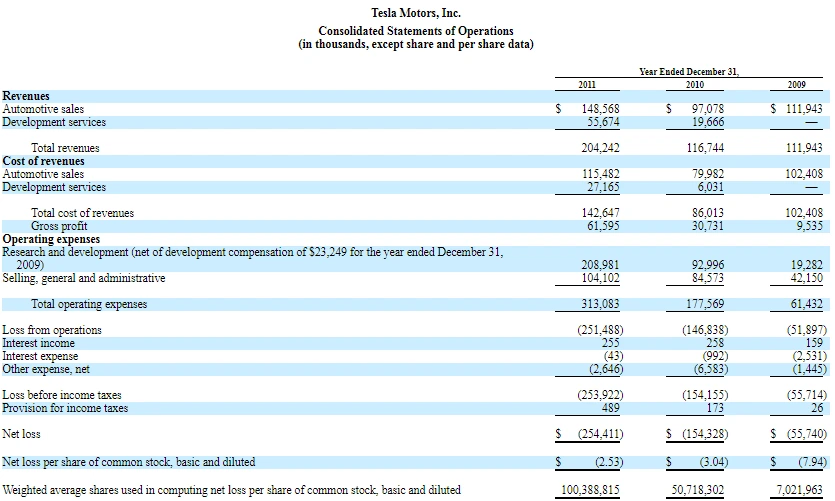Click 2011 development services cost 27,165

tap(603, 187)
